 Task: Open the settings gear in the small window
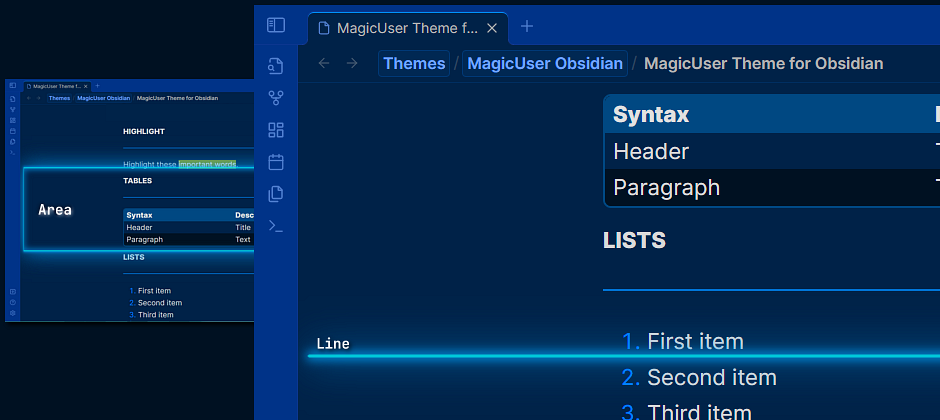pyautogui.click(x=13, y=313)
